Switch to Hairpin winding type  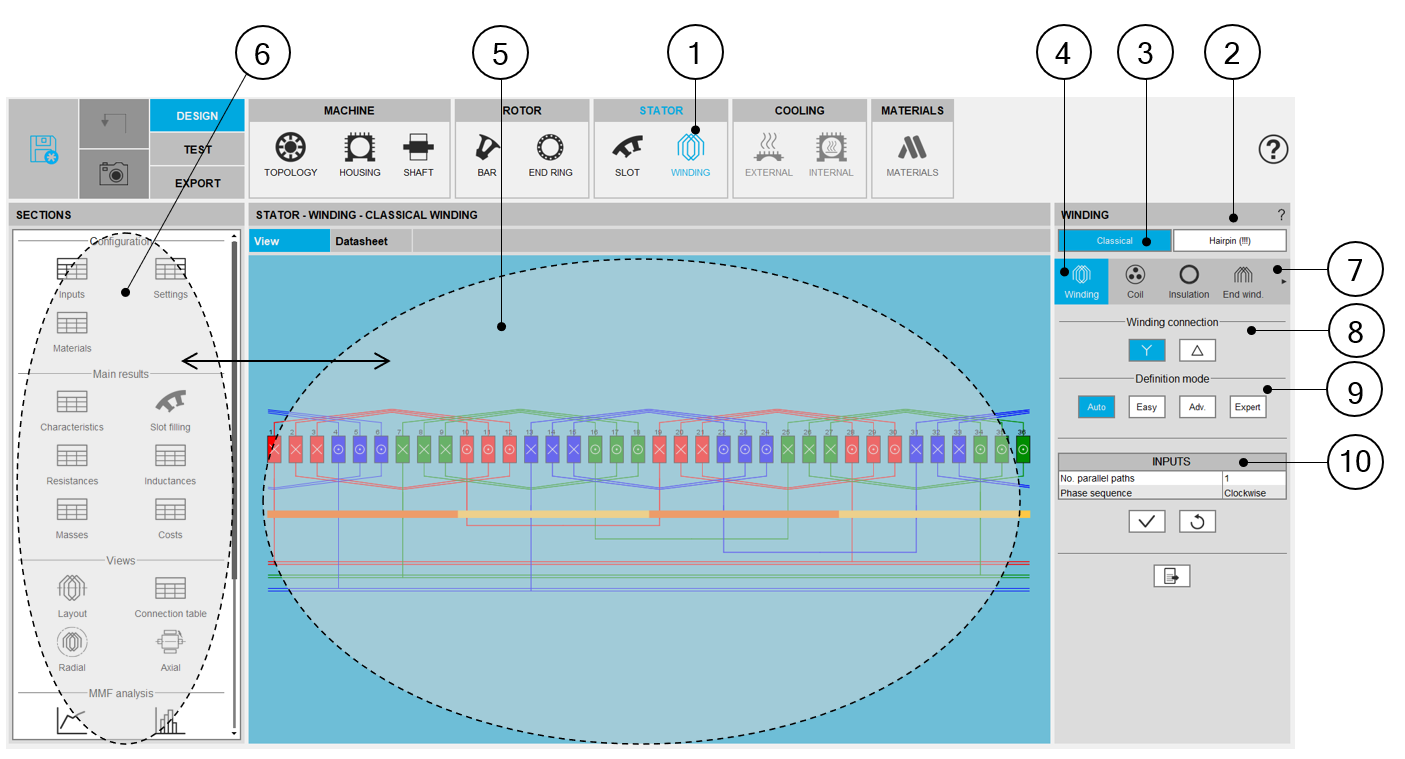click(1229, 241)
